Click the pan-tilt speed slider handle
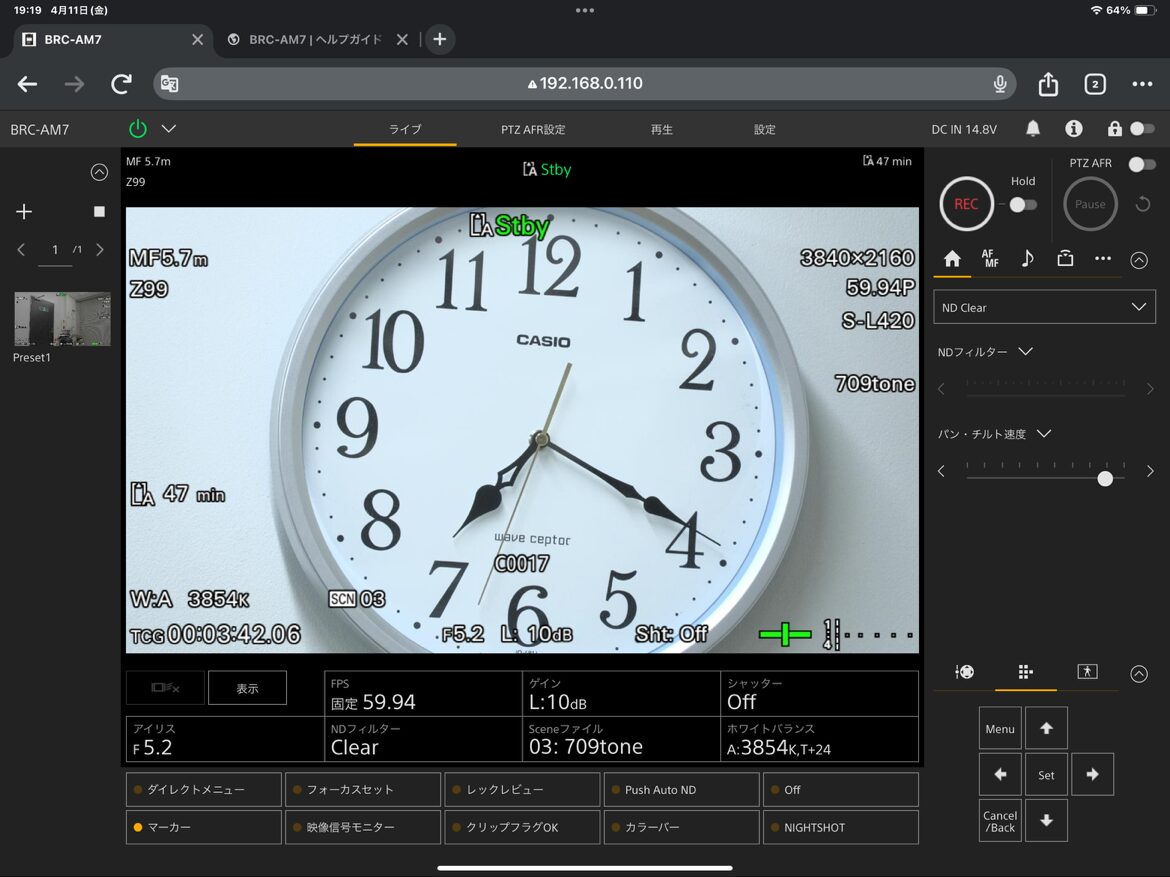Viewport: 1170px width, 877px height. 1105,478
